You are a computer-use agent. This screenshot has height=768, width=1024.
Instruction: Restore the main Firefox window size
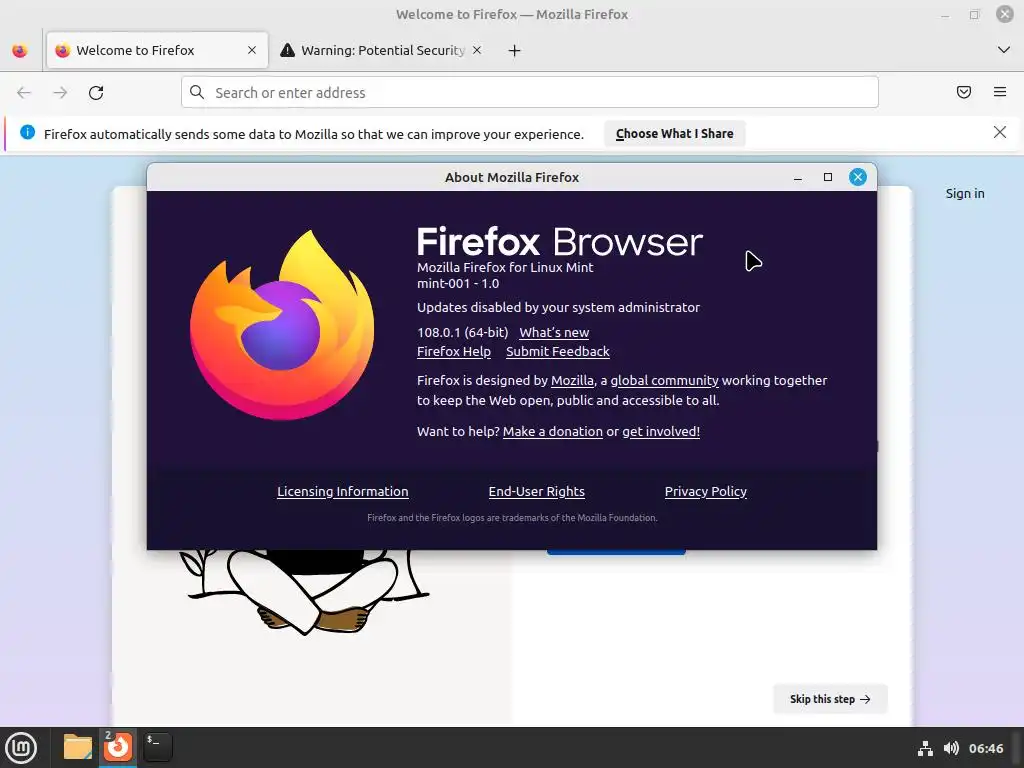pyautogui.click(x=974, y=14)
